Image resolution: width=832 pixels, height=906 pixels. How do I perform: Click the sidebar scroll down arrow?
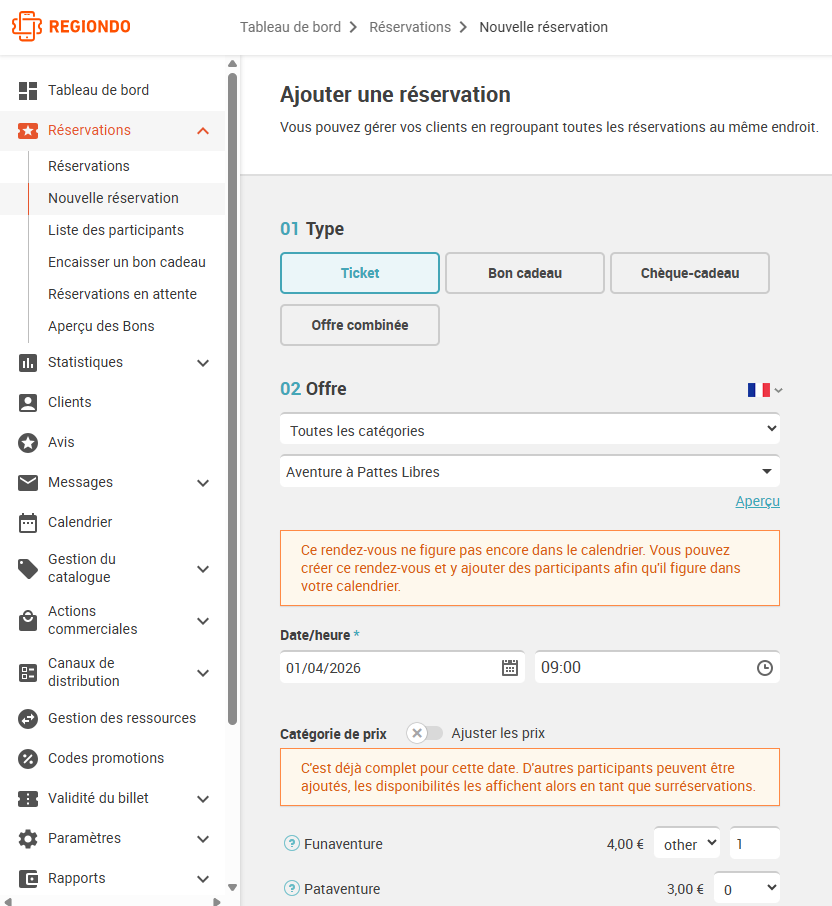[232, 888]
